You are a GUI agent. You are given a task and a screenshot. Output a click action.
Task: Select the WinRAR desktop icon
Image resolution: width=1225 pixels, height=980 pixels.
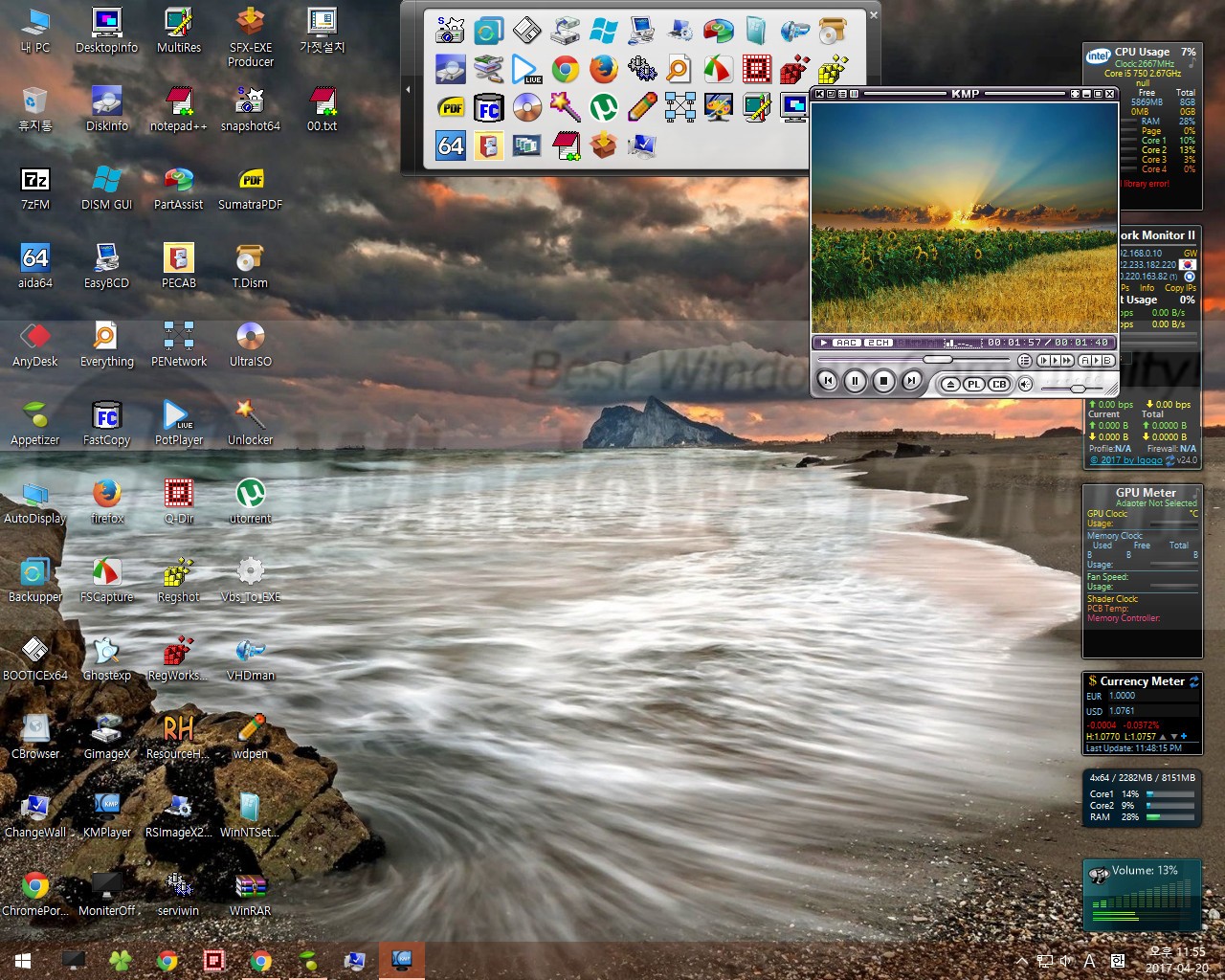pyautogui.click(x=250, y=894)
